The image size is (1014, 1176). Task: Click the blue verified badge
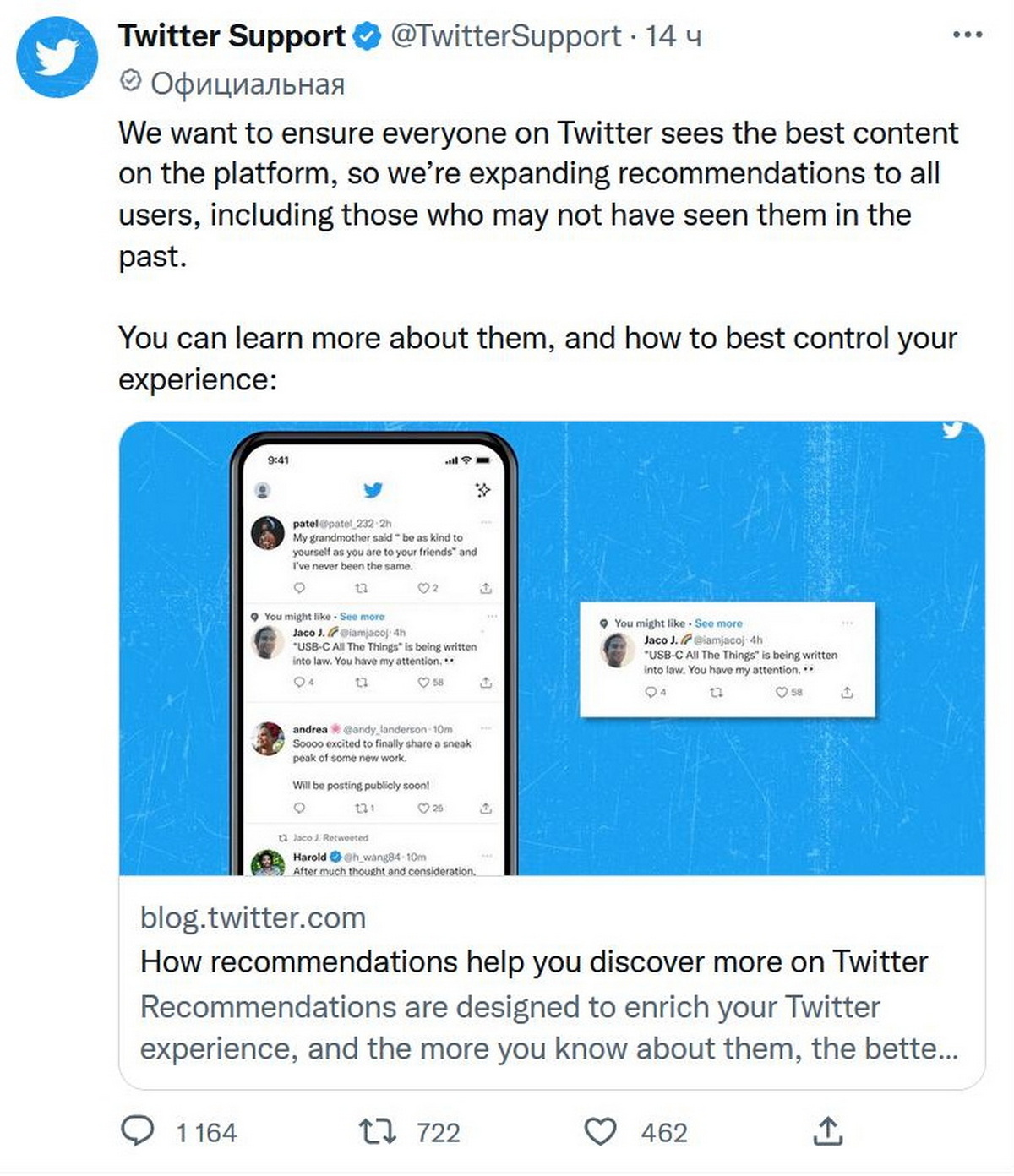pos(367,36)
